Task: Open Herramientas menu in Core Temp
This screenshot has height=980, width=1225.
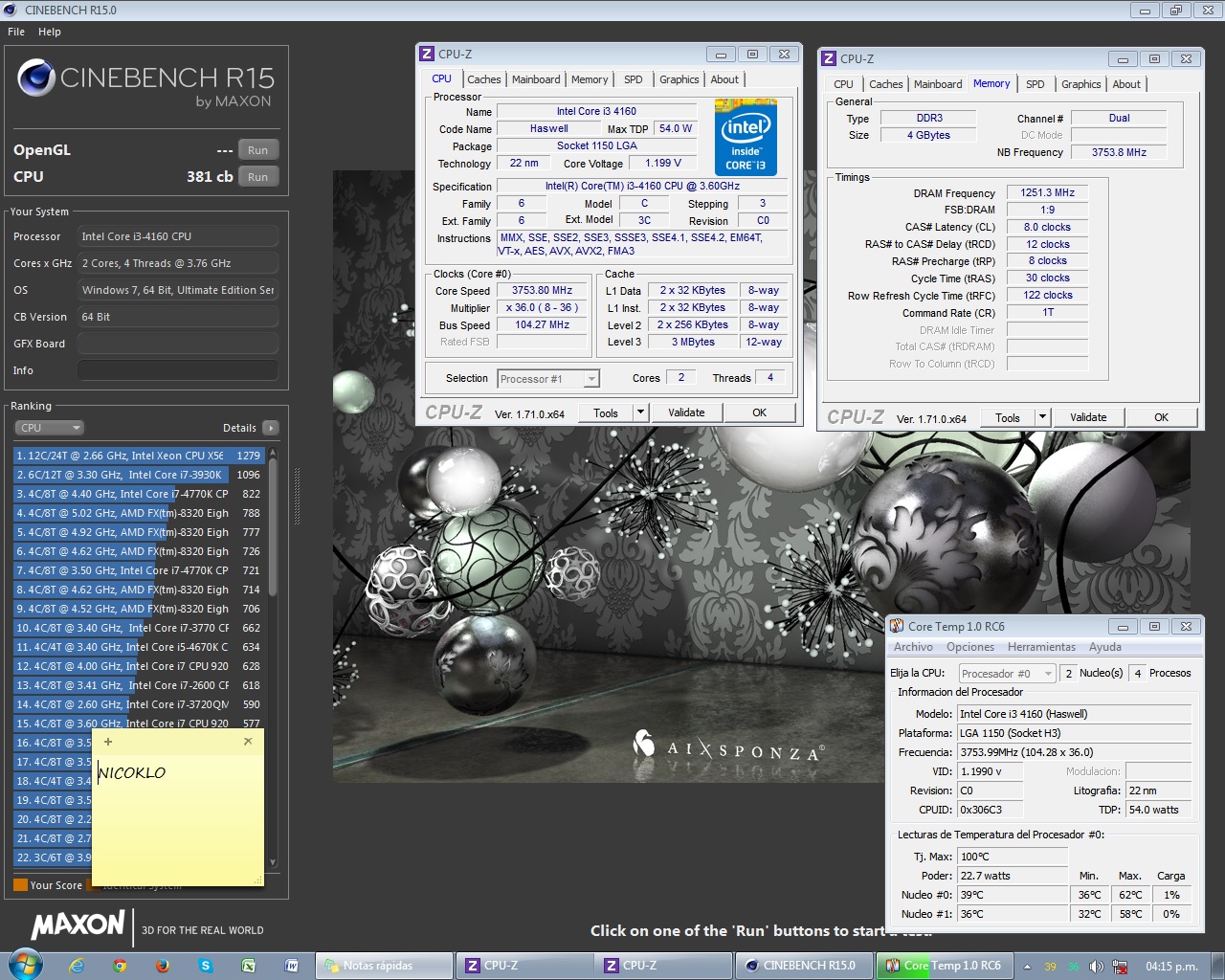Action: point(1041,647)
